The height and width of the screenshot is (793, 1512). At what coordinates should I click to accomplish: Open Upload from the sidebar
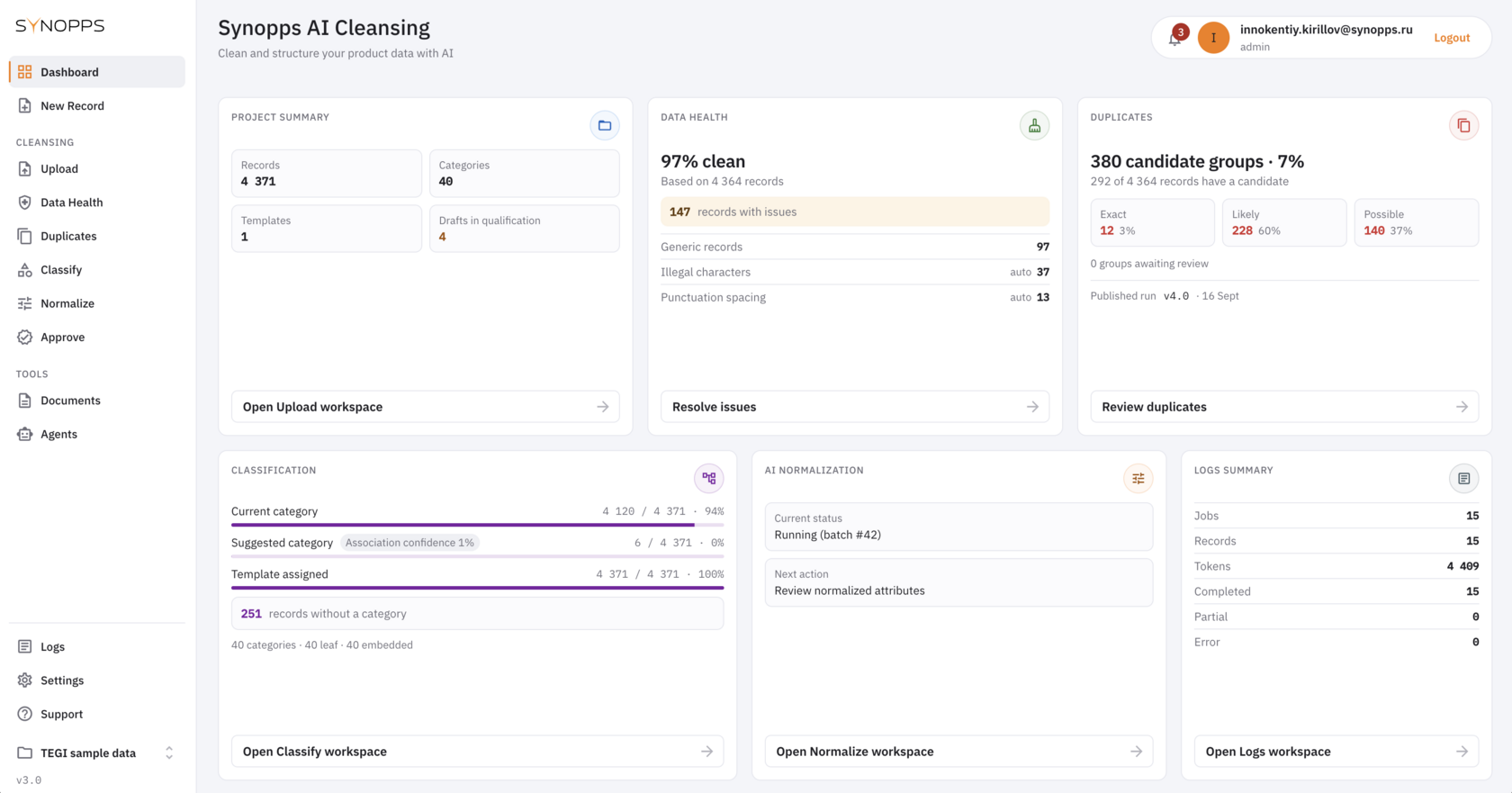[x=97, y=168]
